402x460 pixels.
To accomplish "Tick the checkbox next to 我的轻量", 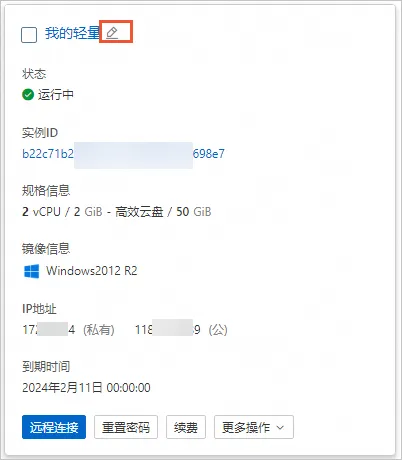I will click(x=29, y=35).
